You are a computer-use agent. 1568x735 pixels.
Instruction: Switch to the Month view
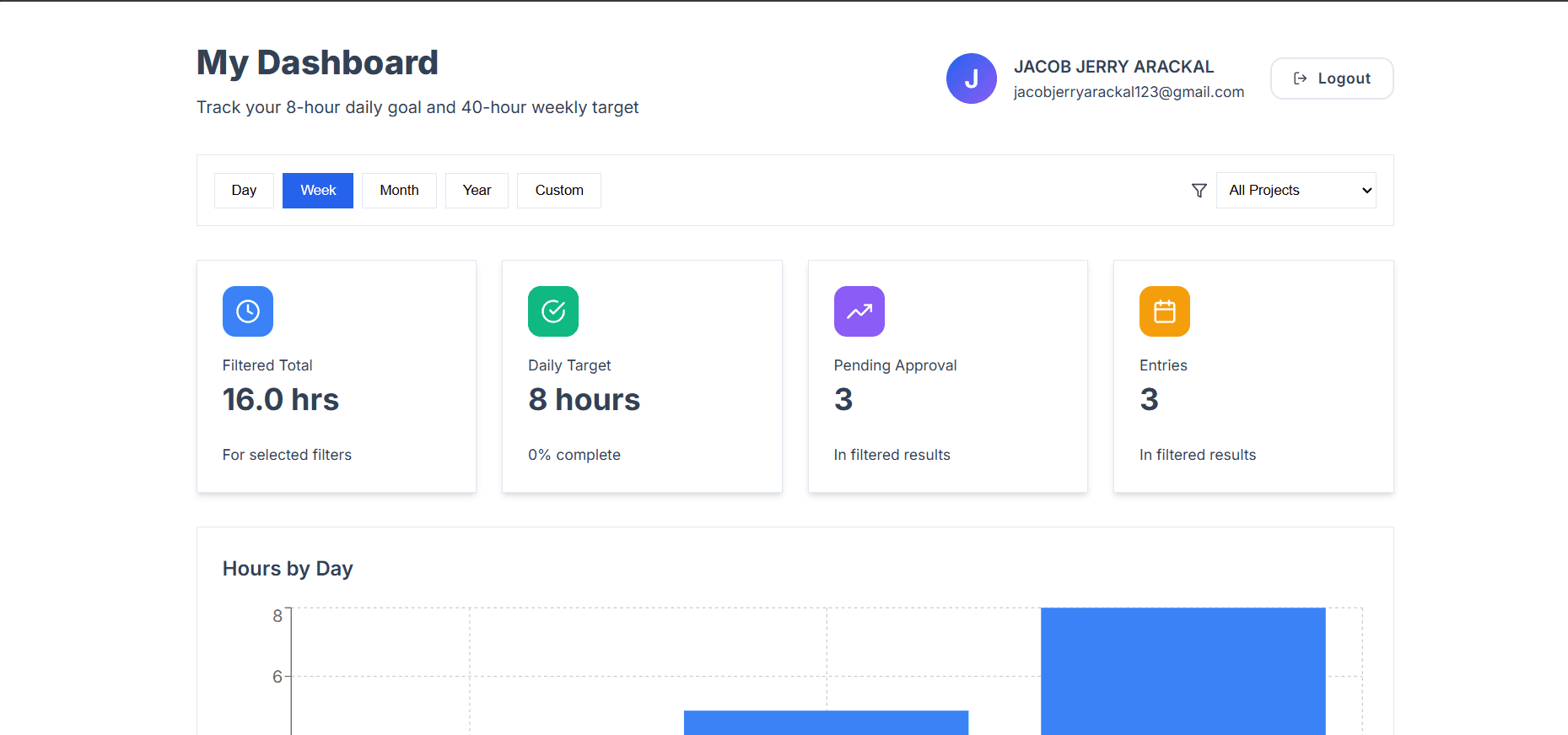pos(399,191)
